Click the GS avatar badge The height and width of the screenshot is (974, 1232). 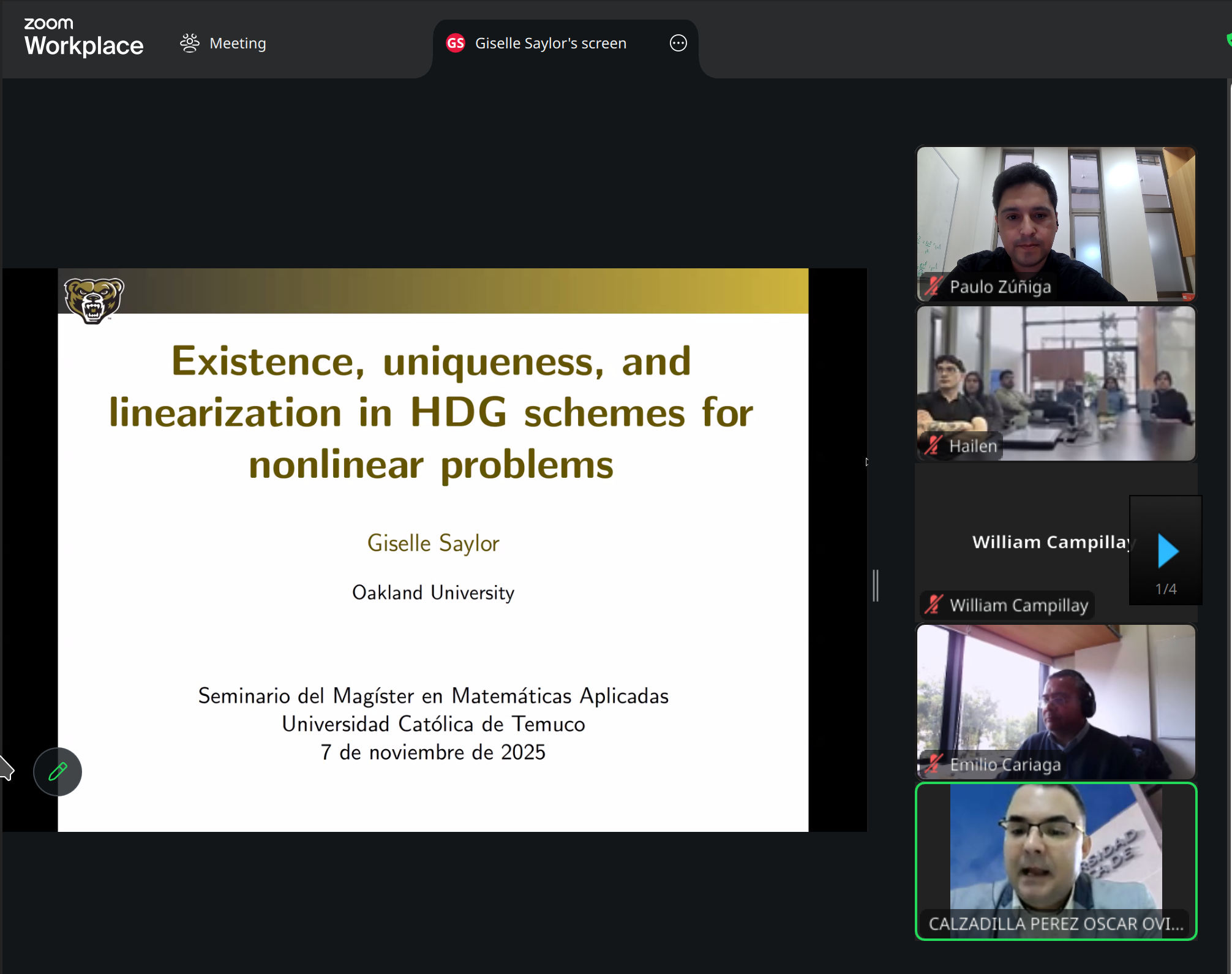455,43
